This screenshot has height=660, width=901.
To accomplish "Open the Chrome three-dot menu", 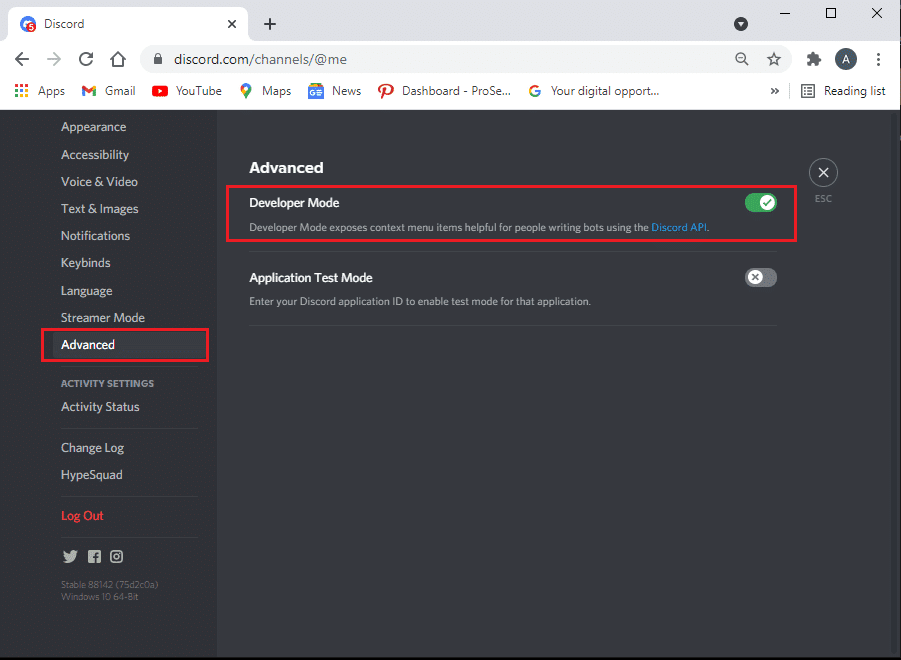I will (878, 59).
